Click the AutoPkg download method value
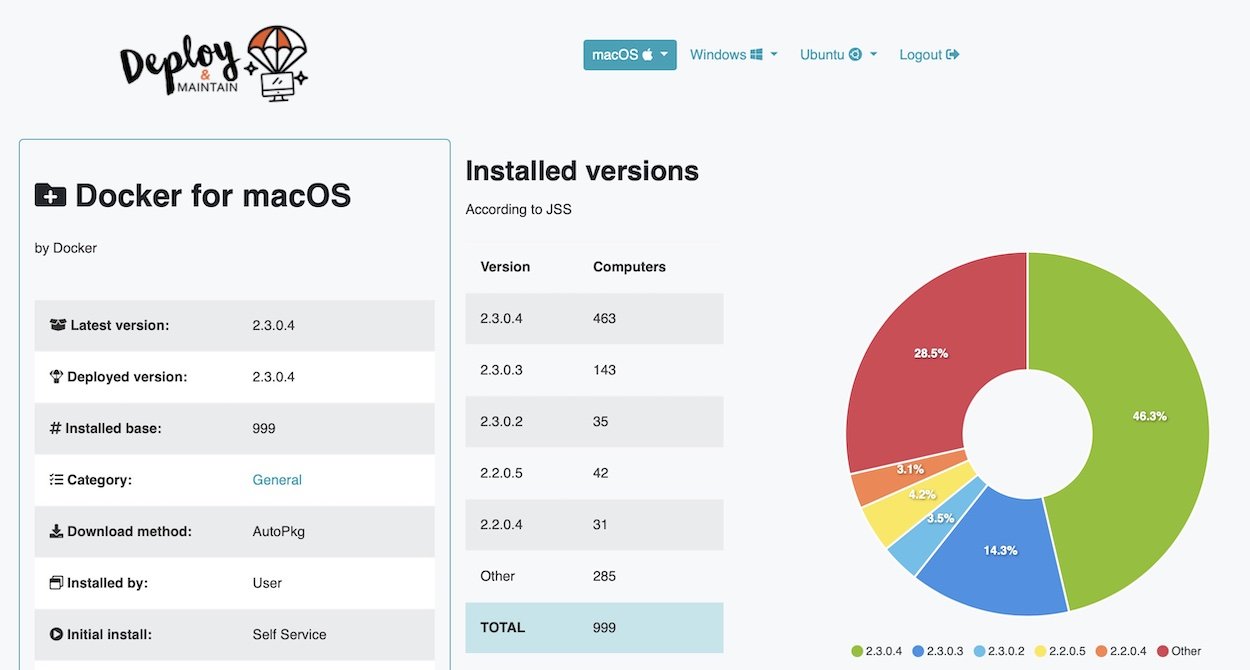This screenshot has height=670, width=1250. [x=279, y=531]
